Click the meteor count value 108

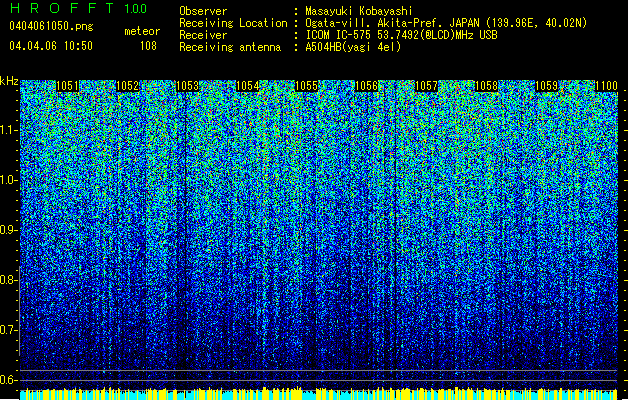click(148, 46)
